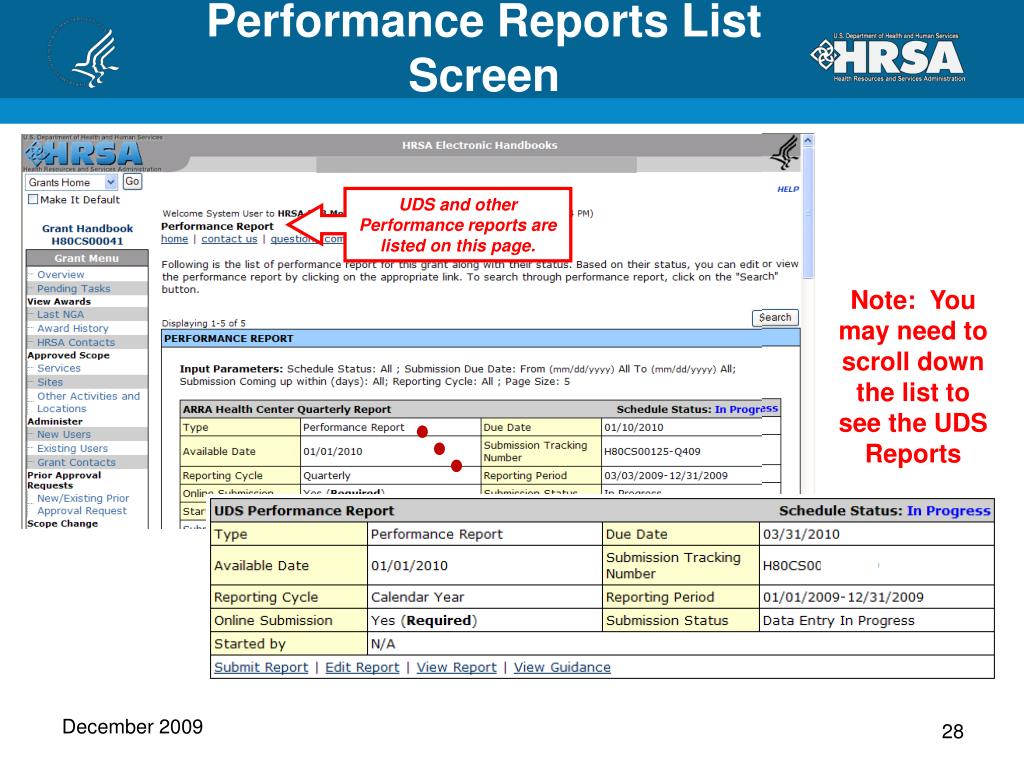
Task: Select Last NGA menu item
Action: tap(60, 315)
